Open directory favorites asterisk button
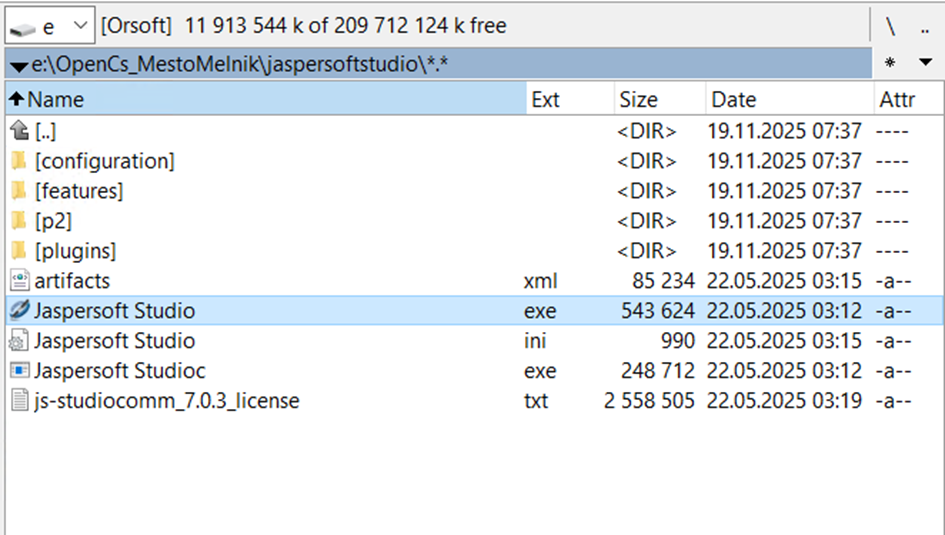This screenshot has height=535, width=945. tap(890, 63)
